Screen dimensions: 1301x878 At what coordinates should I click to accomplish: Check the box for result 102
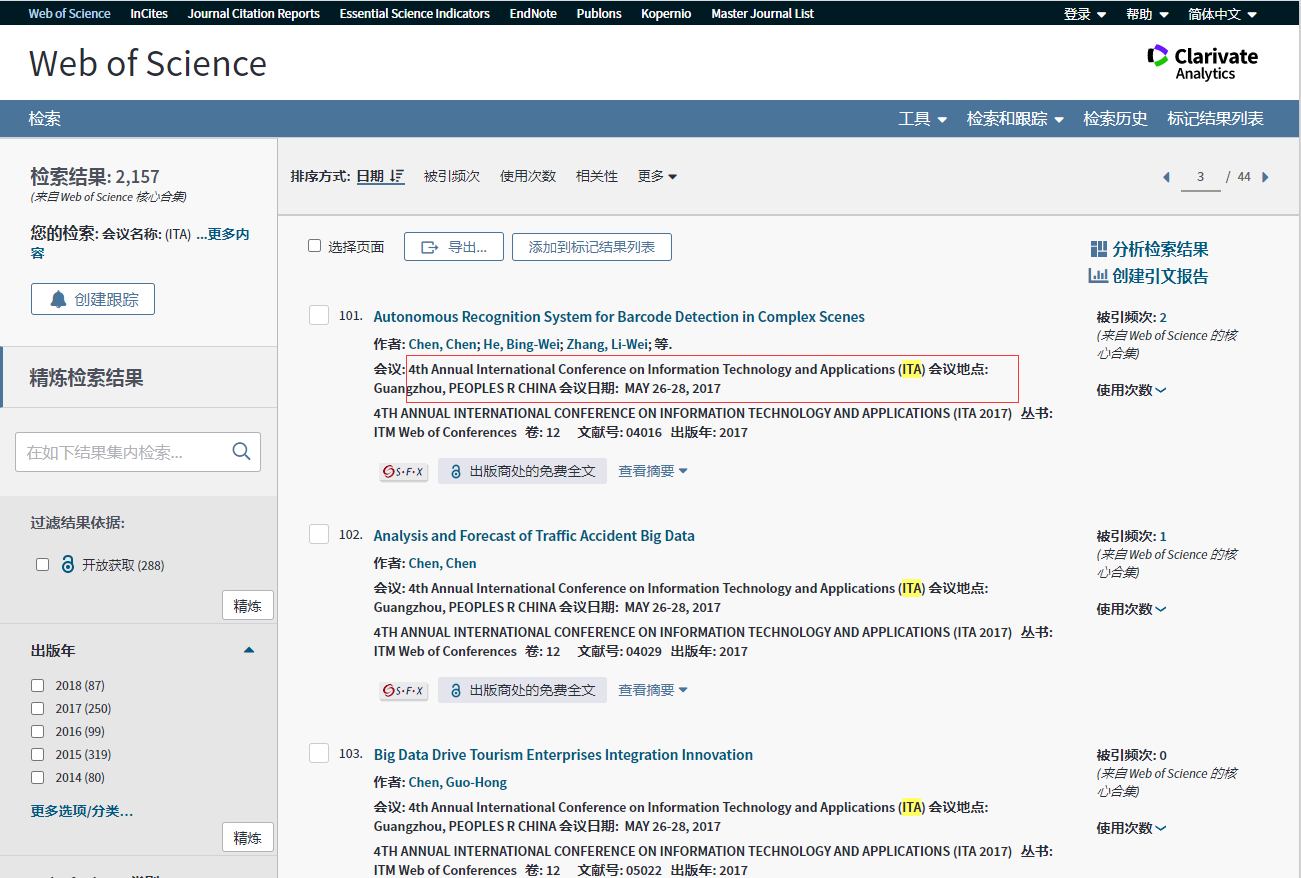click(x=319, y=534)
